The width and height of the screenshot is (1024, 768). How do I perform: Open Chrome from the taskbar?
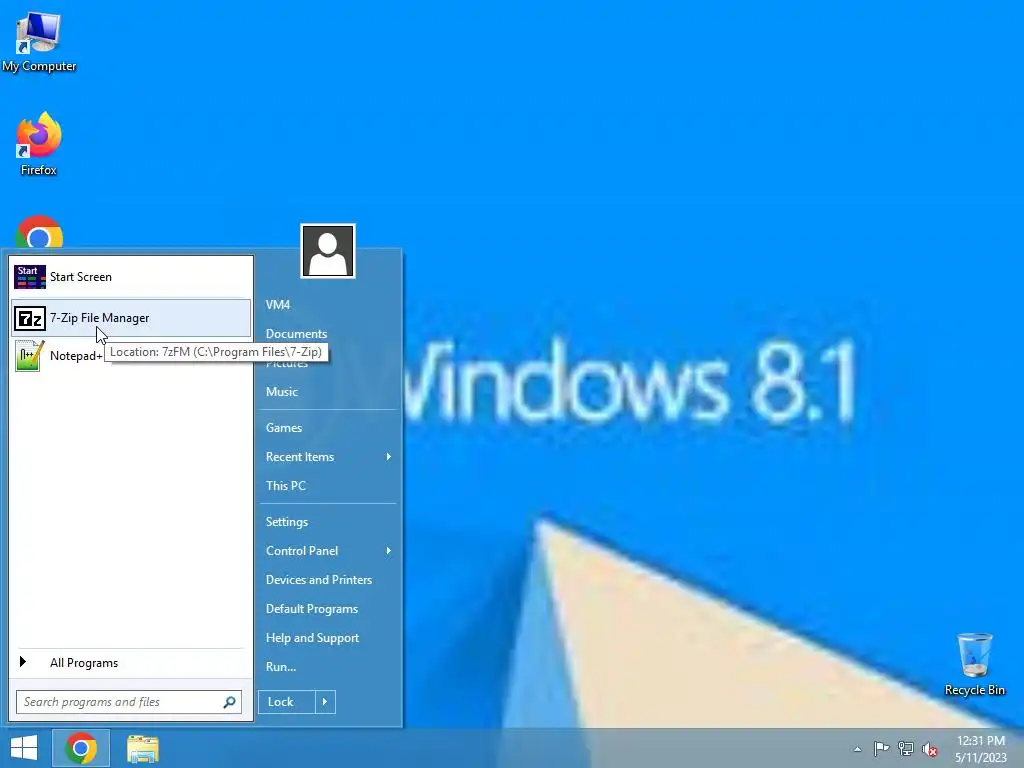click(x=81, y=748)
